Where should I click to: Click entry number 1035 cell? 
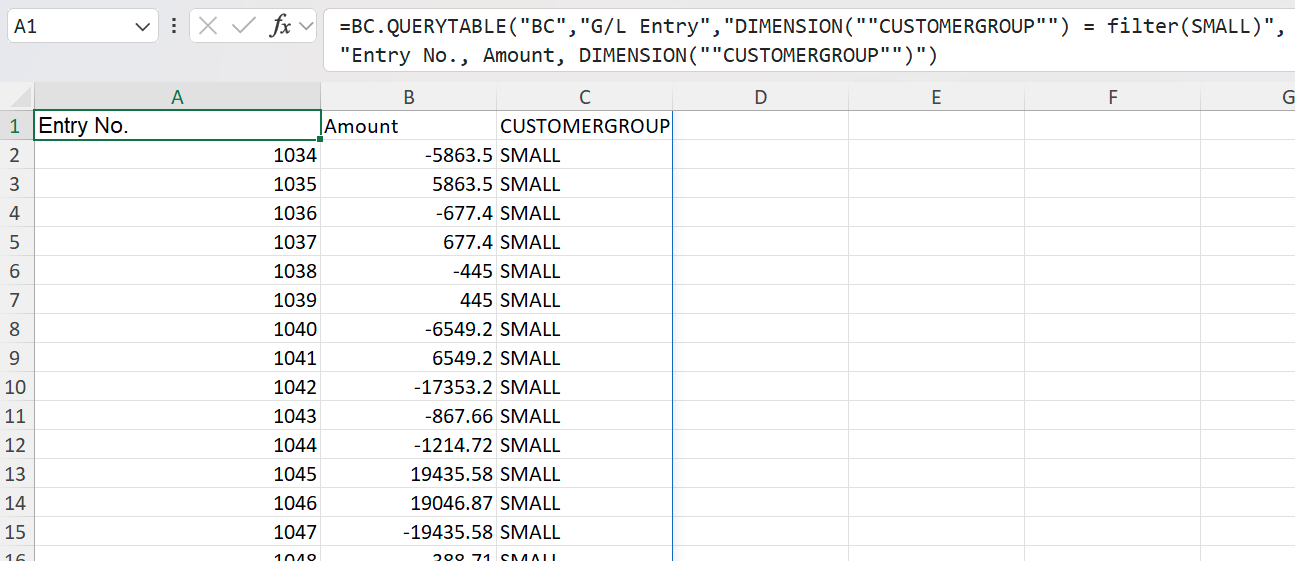click(x=177, y=184)
